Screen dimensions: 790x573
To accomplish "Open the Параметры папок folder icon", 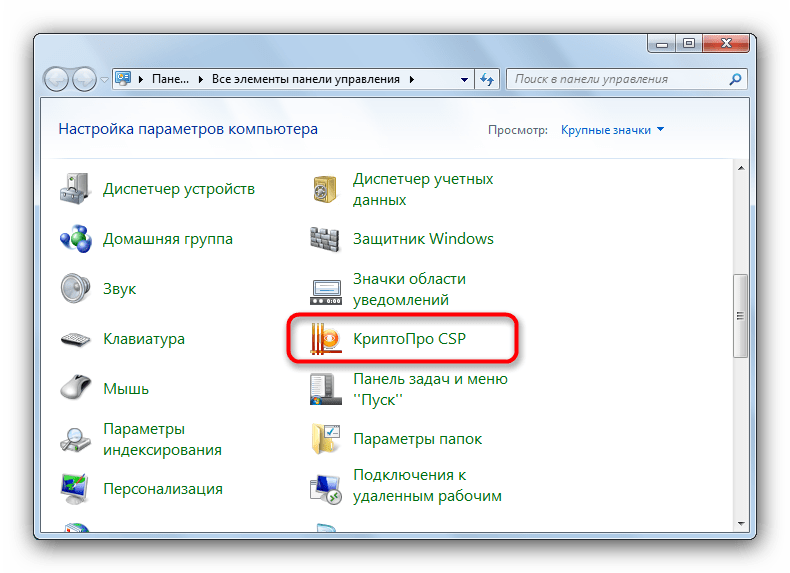I will (325, 438).
